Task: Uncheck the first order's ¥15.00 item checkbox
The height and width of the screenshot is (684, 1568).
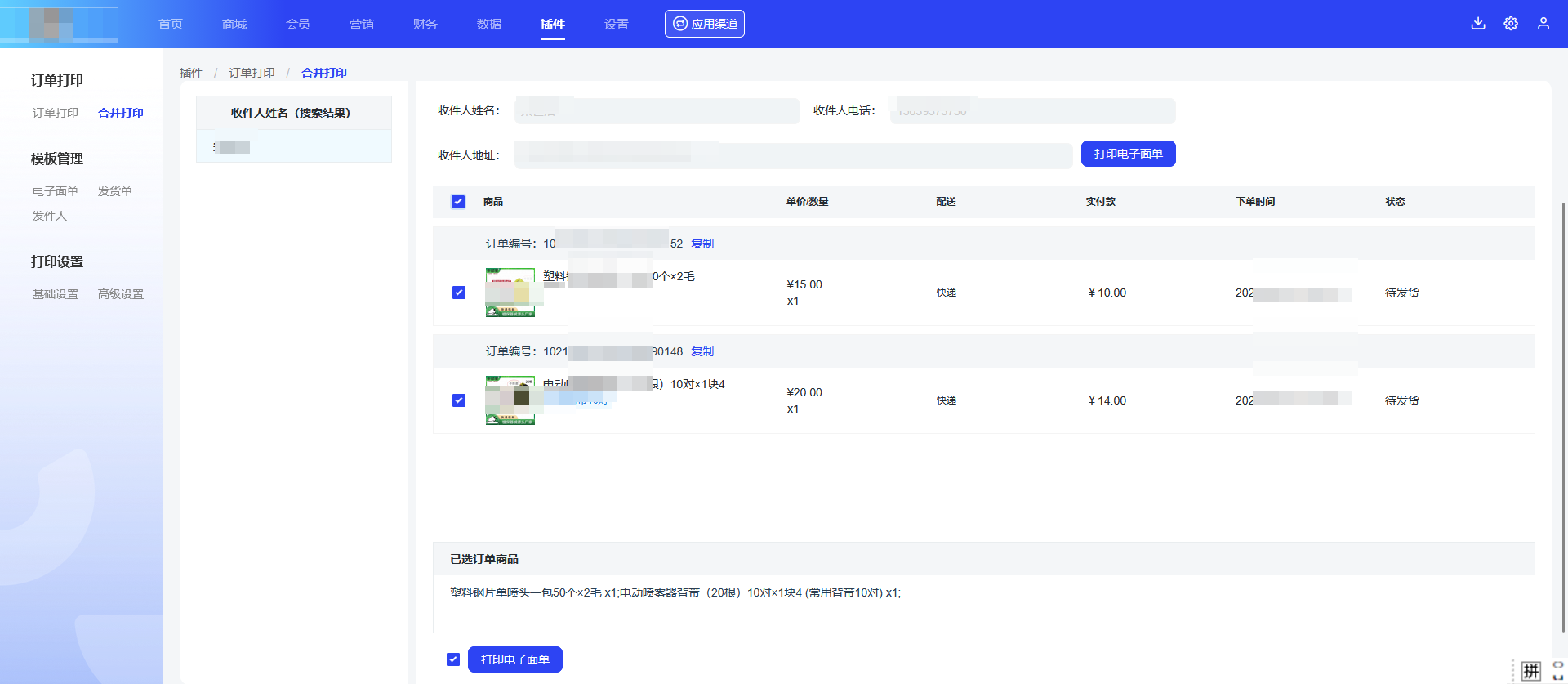Action: (459, 293)
